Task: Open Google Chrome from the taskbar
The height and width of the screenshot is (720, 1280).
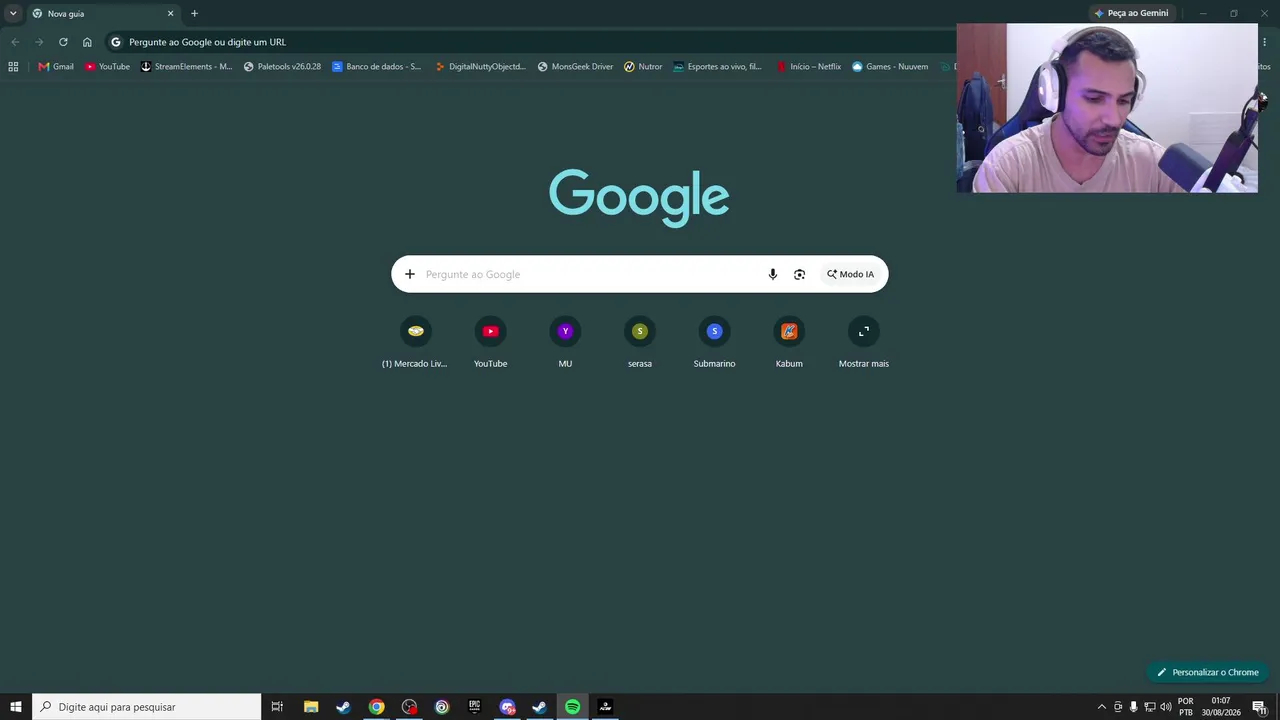Action: pos(376,707)
